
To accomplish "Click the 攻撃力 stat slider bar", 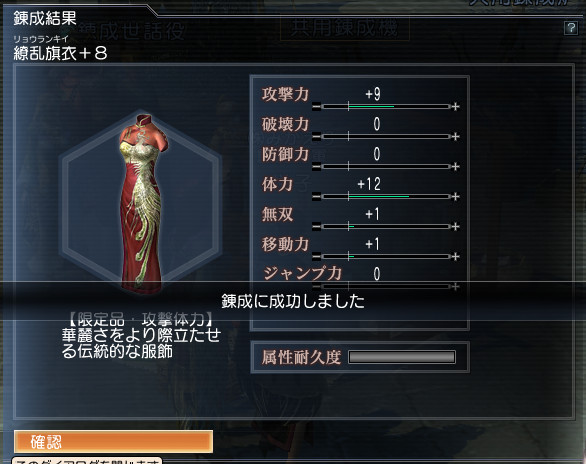I will pos(386,107).
